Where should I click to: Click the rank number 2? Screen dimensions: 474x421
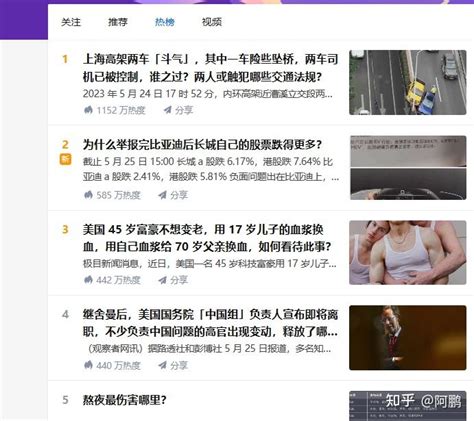point(65,144)
